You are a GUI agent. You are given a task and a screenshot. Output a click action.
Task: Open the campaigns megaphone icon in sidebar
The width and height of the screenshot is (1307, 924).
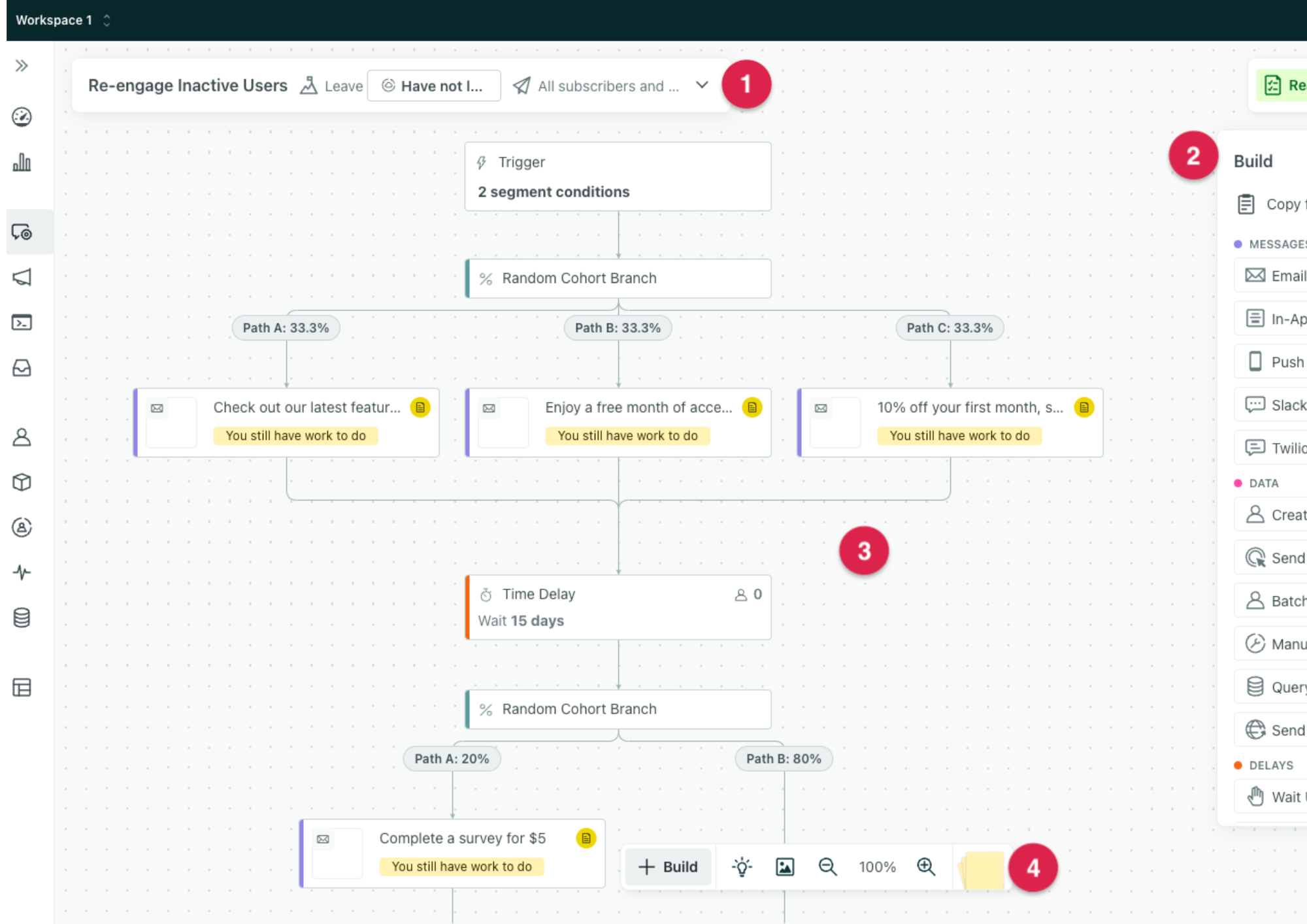click(x=22, y=277)
